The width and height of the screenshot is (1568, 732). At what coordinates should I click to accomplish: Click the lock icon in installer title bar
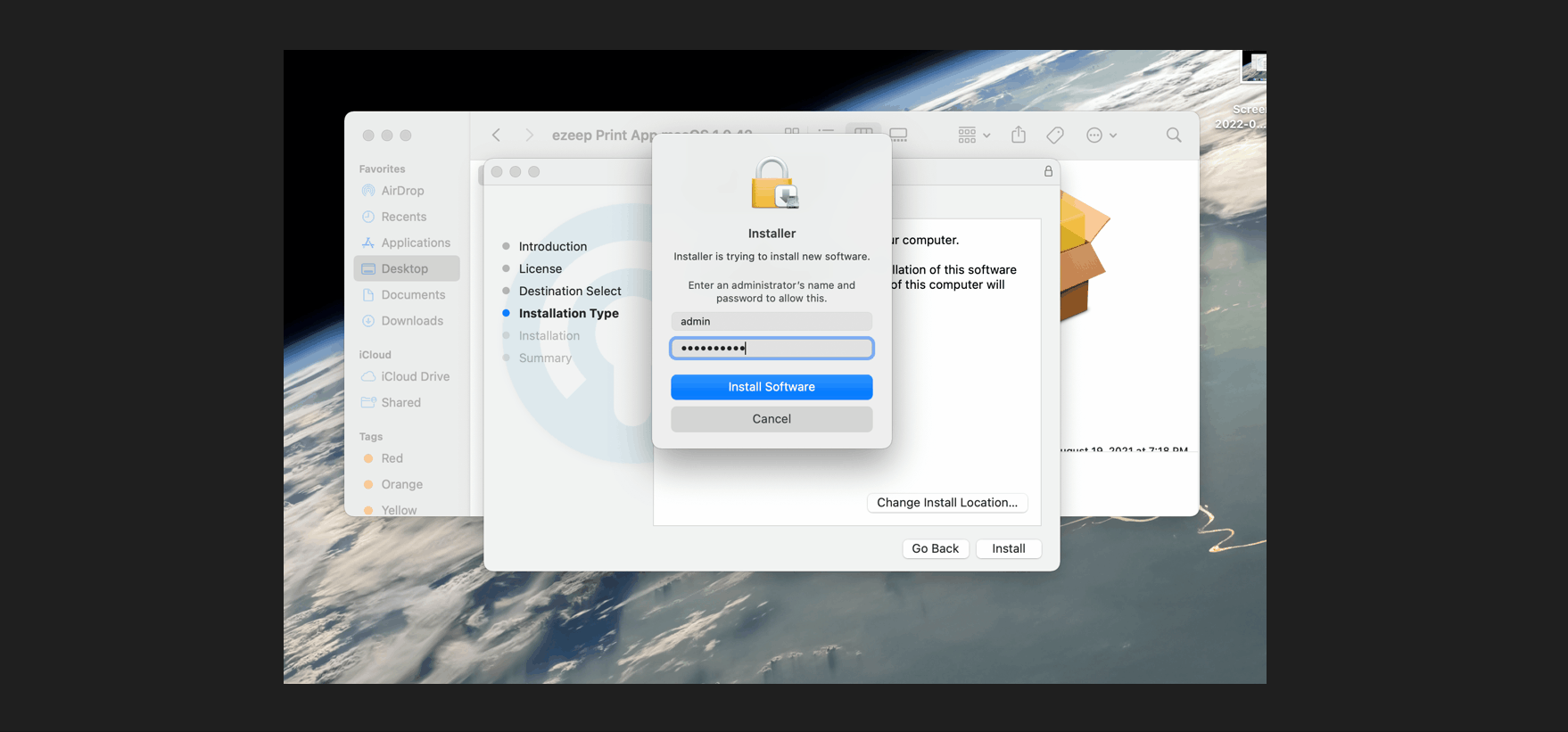[1048, 171]
